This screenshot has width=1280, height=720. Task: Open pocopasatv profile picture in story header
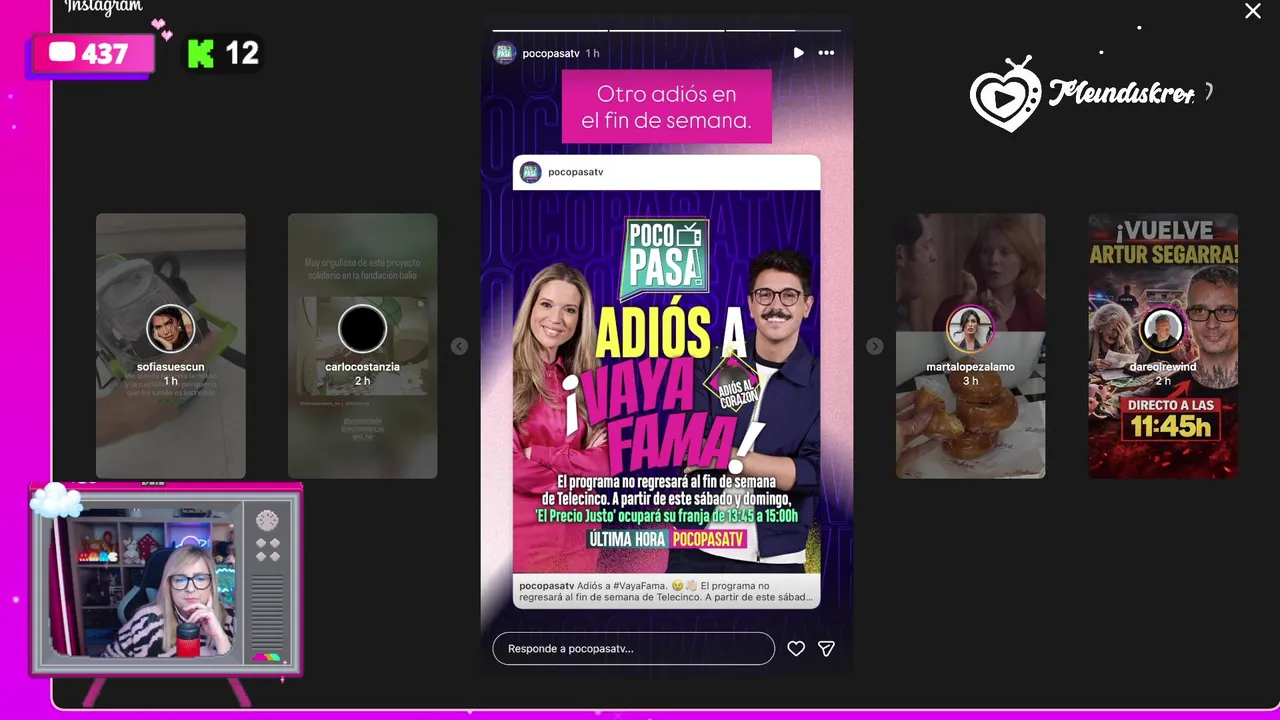tap(505, 53)
